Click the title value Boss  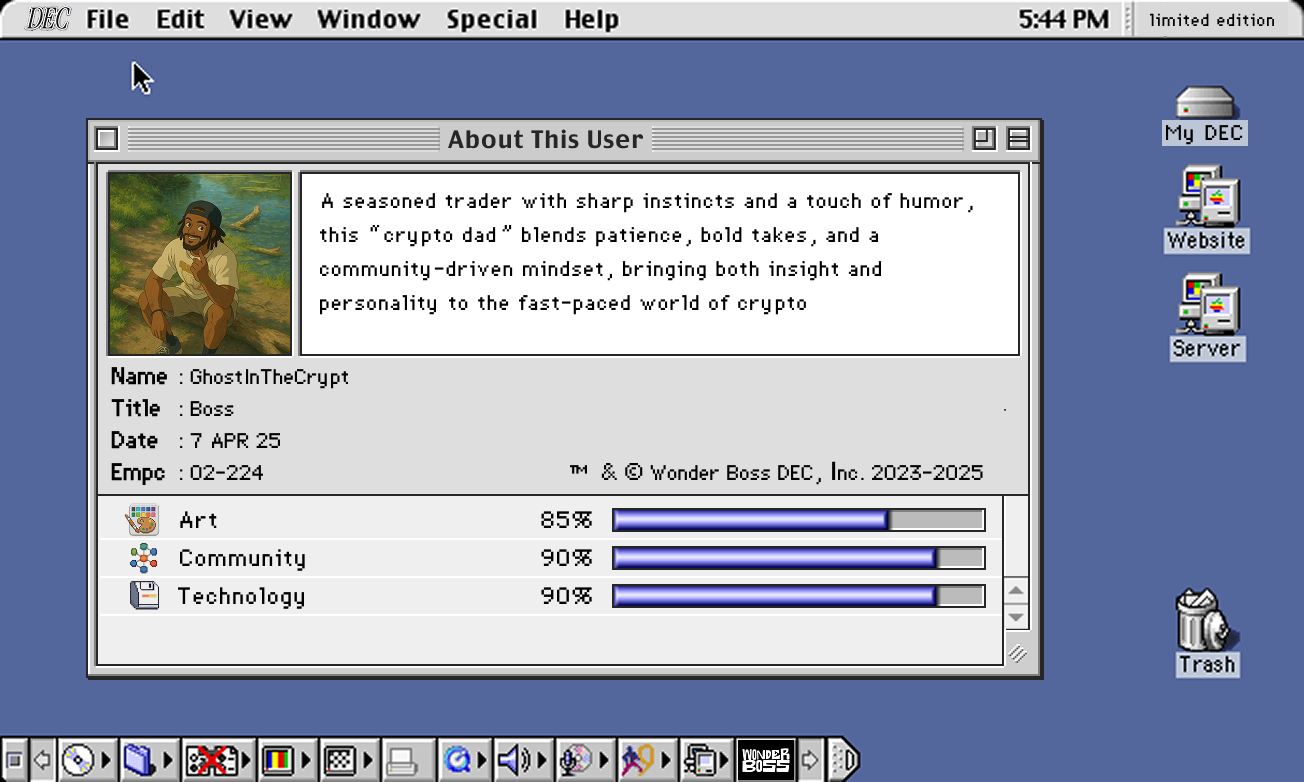tap(211, 409)
